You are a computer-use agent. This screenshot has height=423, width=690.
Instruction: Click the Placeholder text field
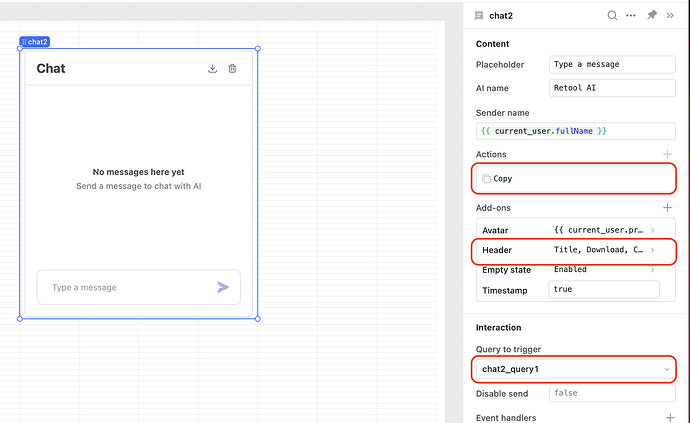tap(604, 64)
